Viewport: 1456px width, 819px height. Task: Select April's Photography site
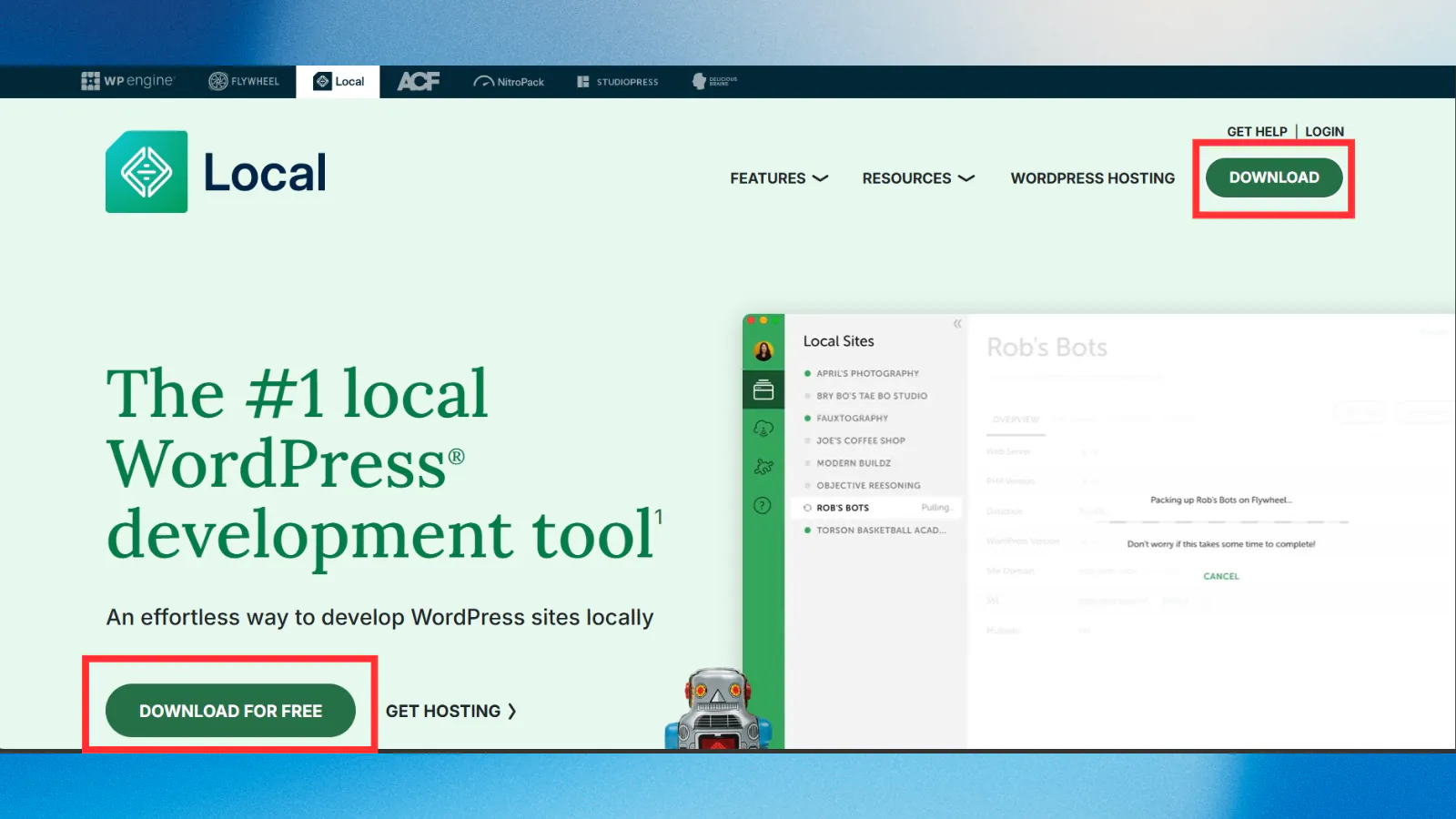coord(867,373)
